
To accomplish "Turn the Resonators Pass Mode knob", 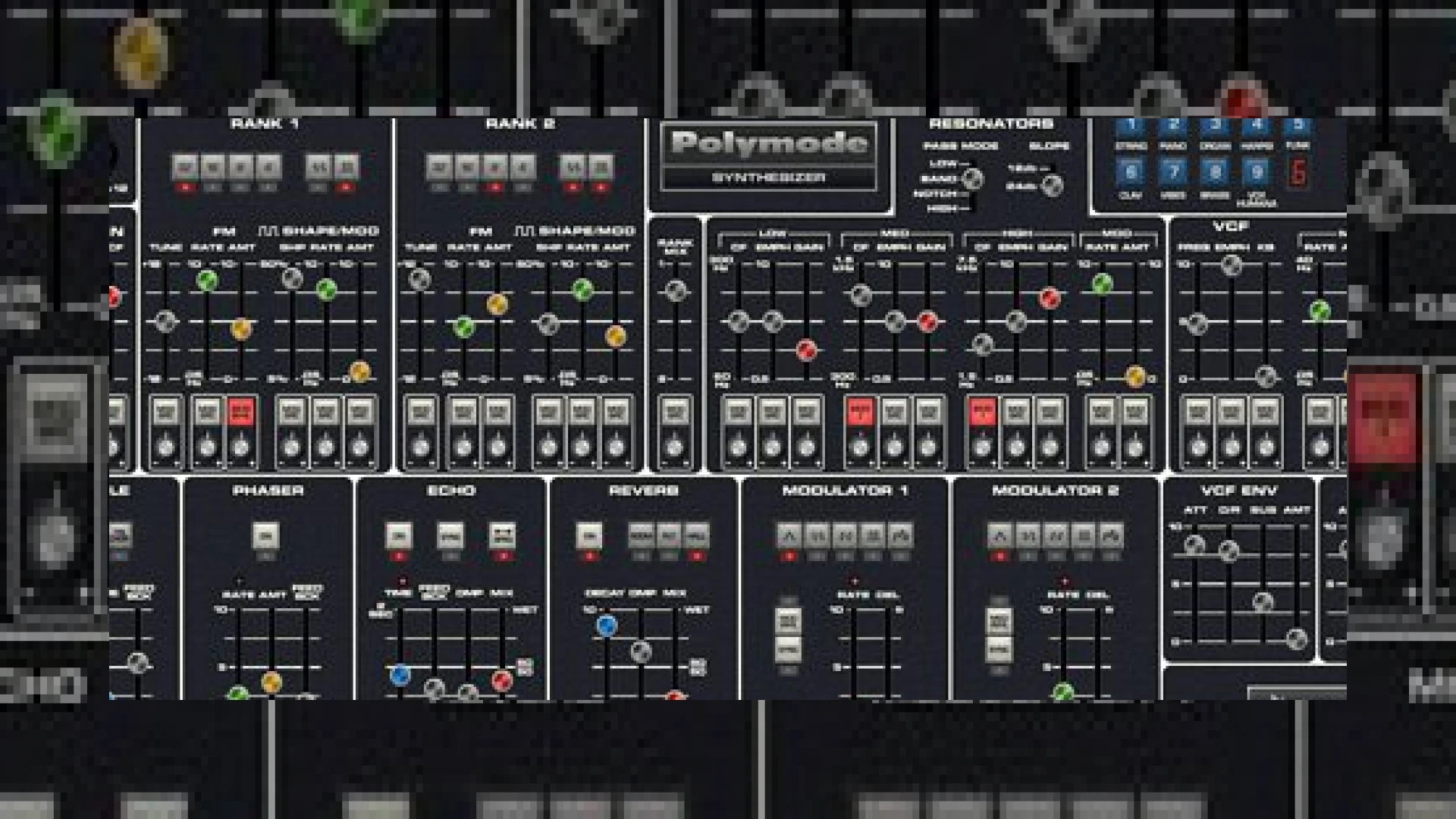I will click(972, 179).
